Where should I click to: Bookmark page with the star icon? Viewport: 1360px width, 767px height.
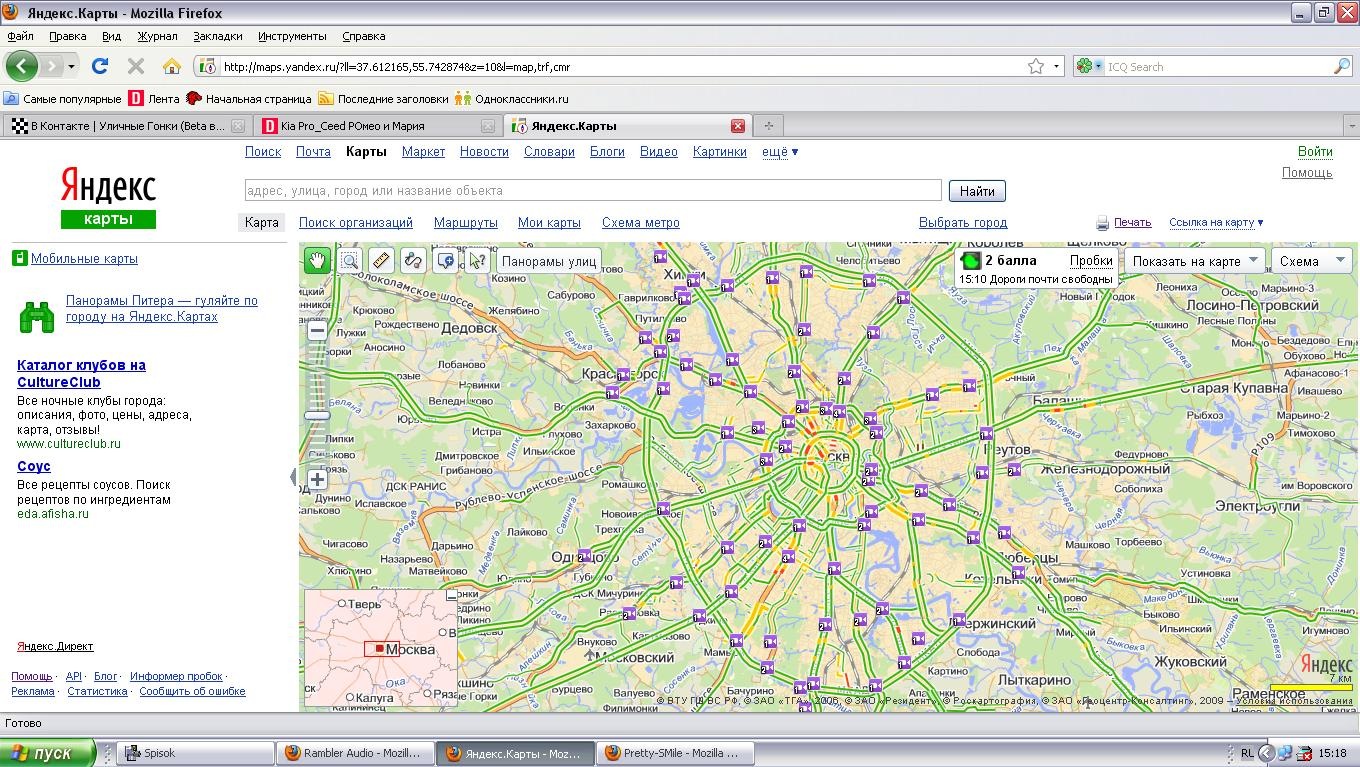(1036, 66)
